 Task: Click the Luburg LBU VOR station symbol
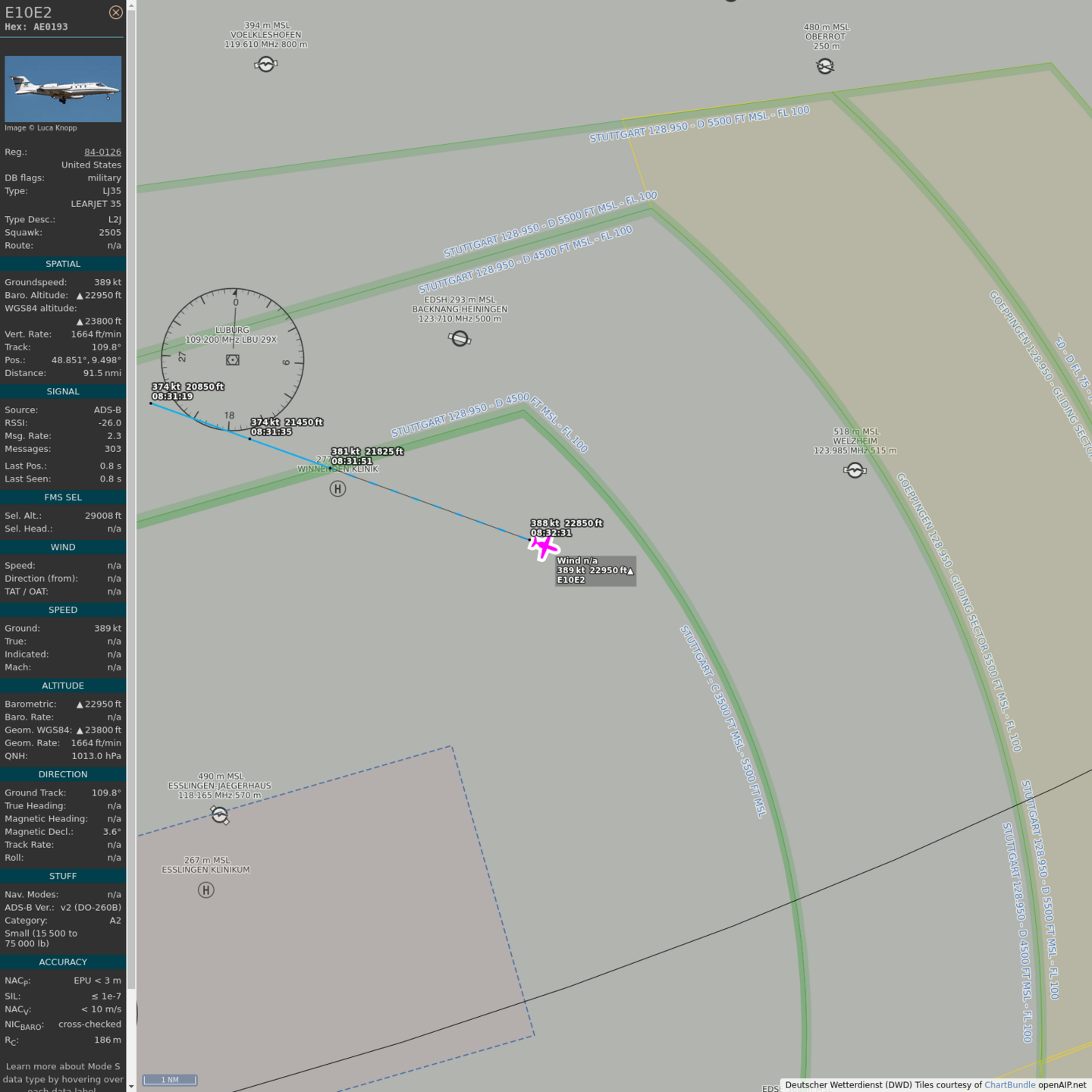[x=233, y=360]
